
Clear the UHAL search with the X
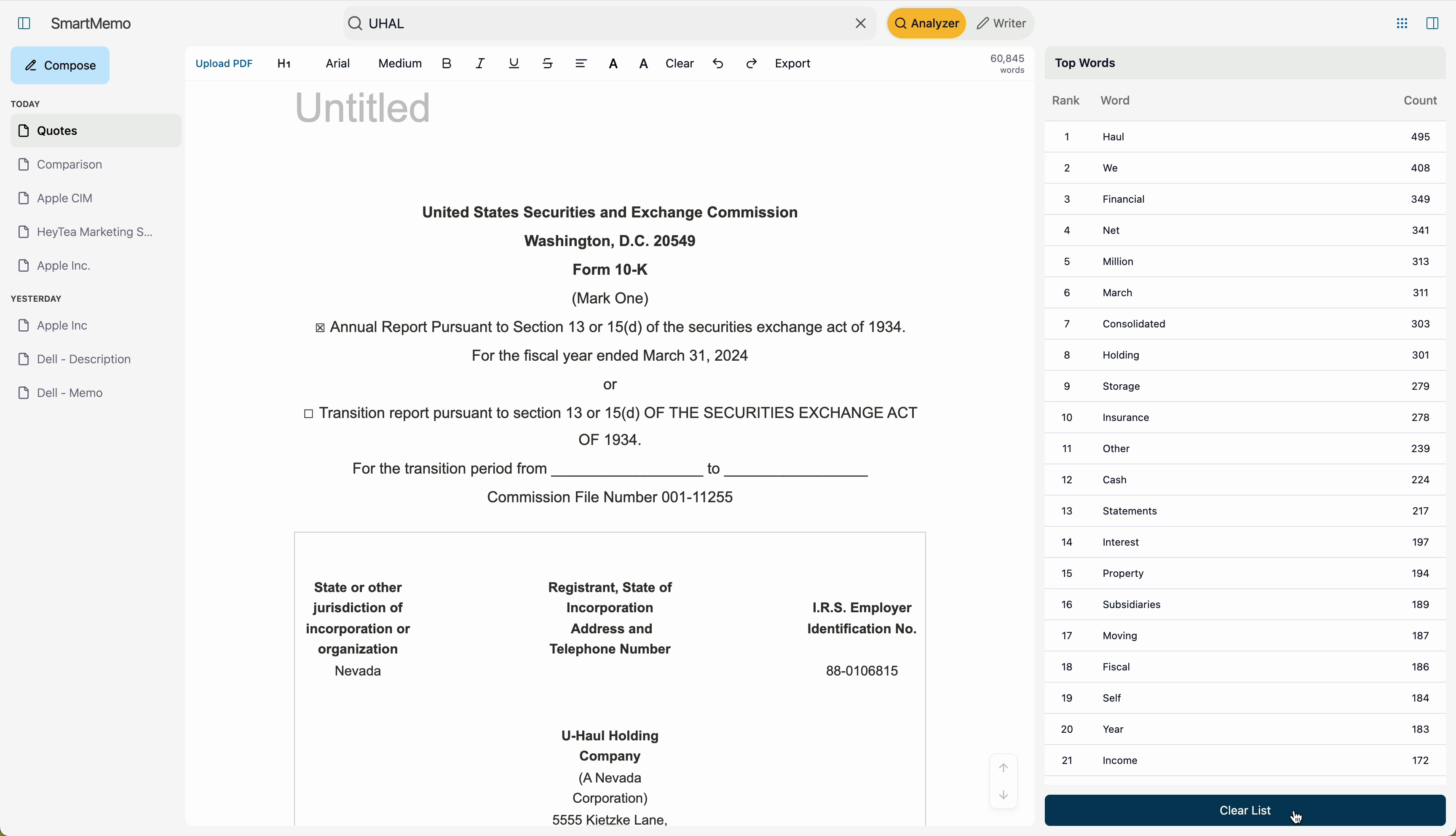pyautogui.click(x=860, y=24)
